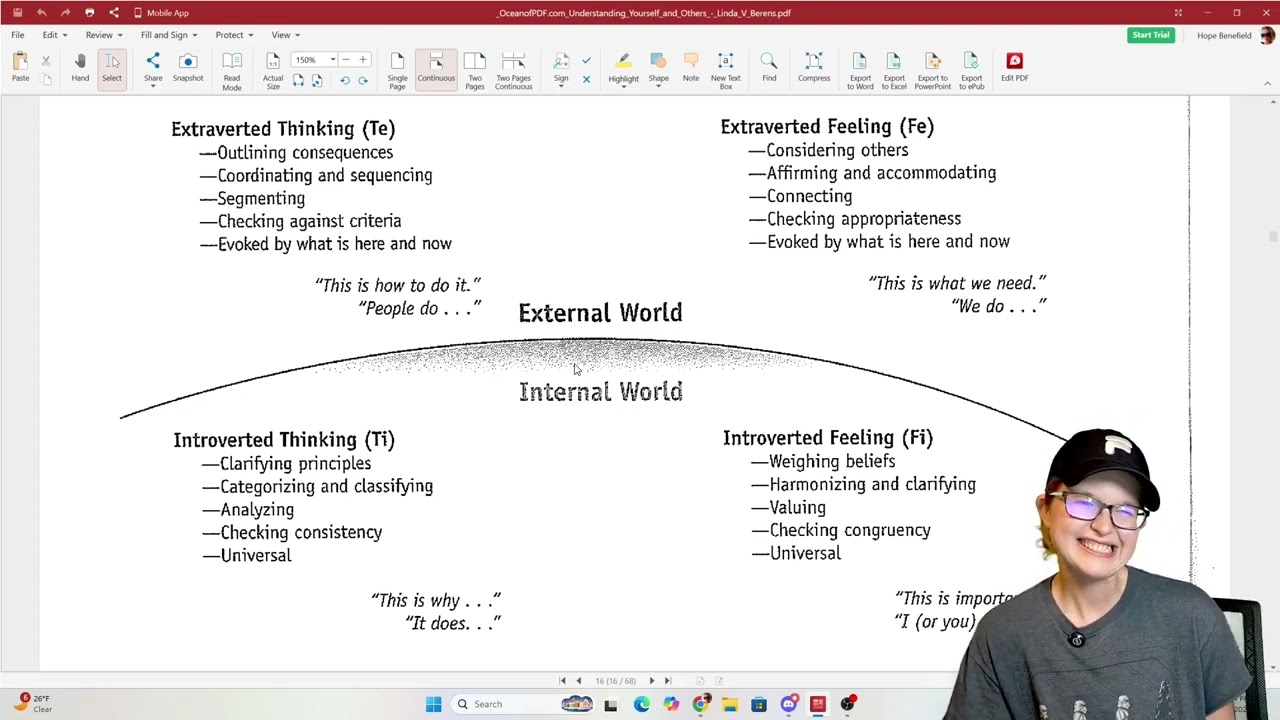Save the document via title bar icon
Image resolution: width=1280 pixels, height=720 pixels.
coord(17,13)
